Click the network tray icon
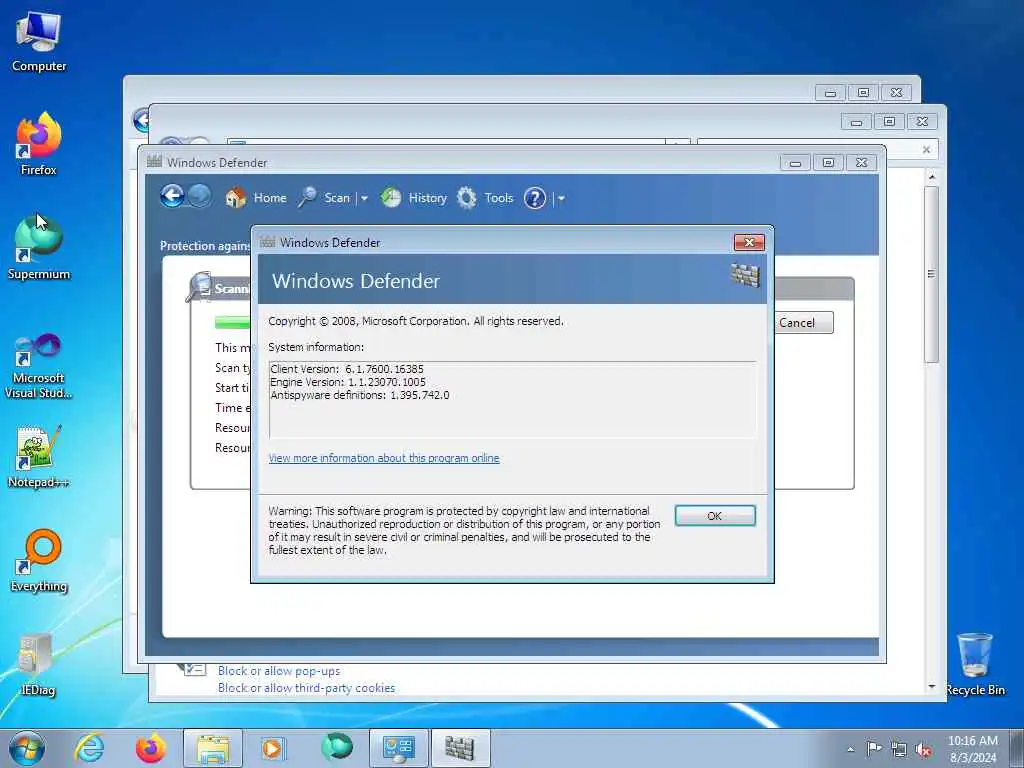The image size is (1024, 768). (x=899, y=750)
